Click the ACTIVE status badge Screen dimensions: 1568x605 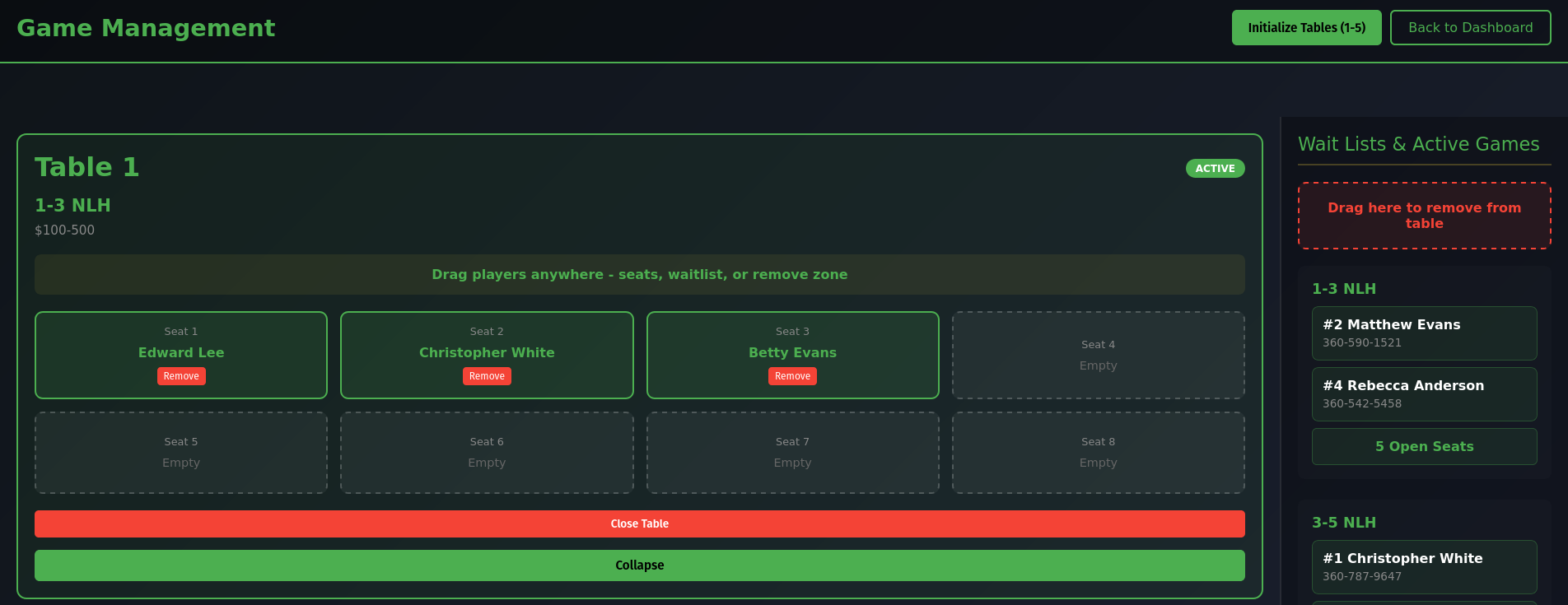[x=1215, y=169]
